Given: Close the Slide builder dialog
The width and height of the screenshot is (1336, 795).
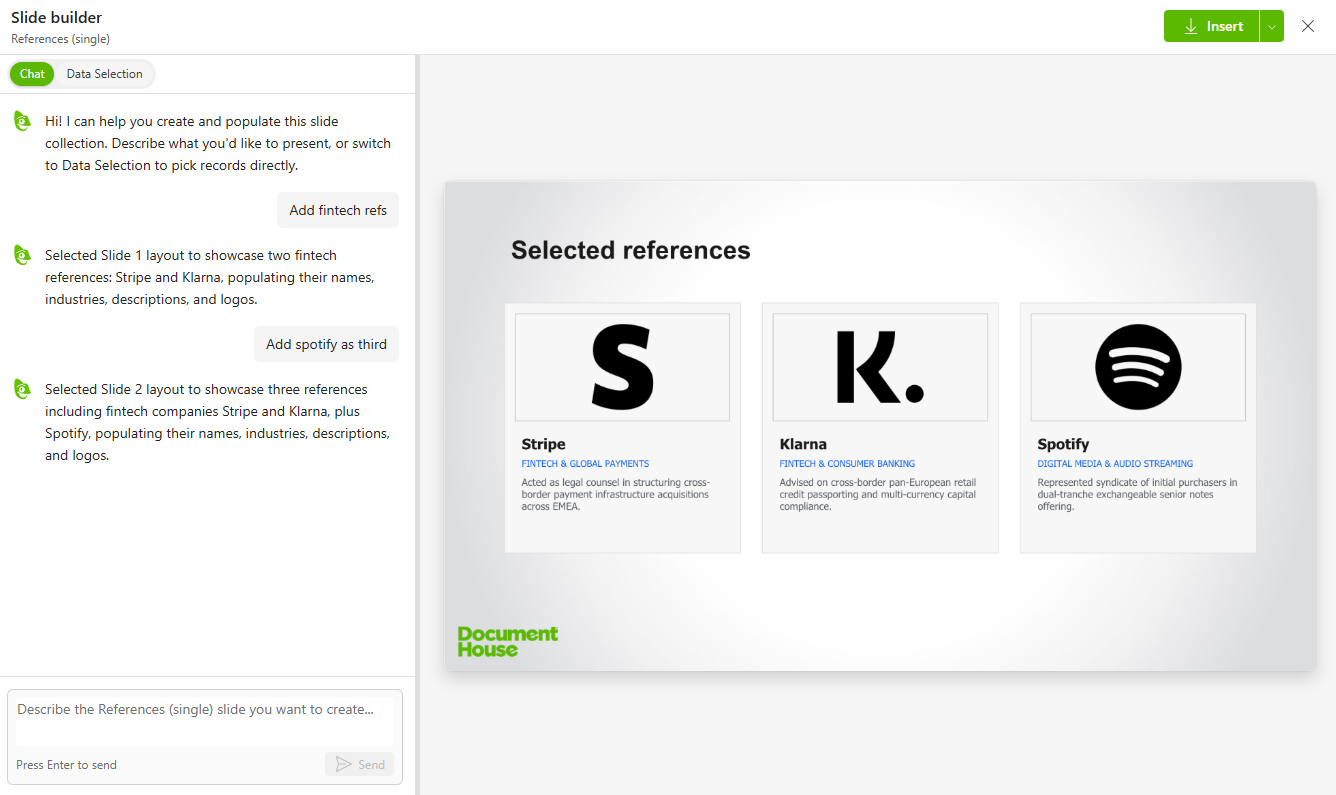Looking at the screenshot, I should (1308, 27).
